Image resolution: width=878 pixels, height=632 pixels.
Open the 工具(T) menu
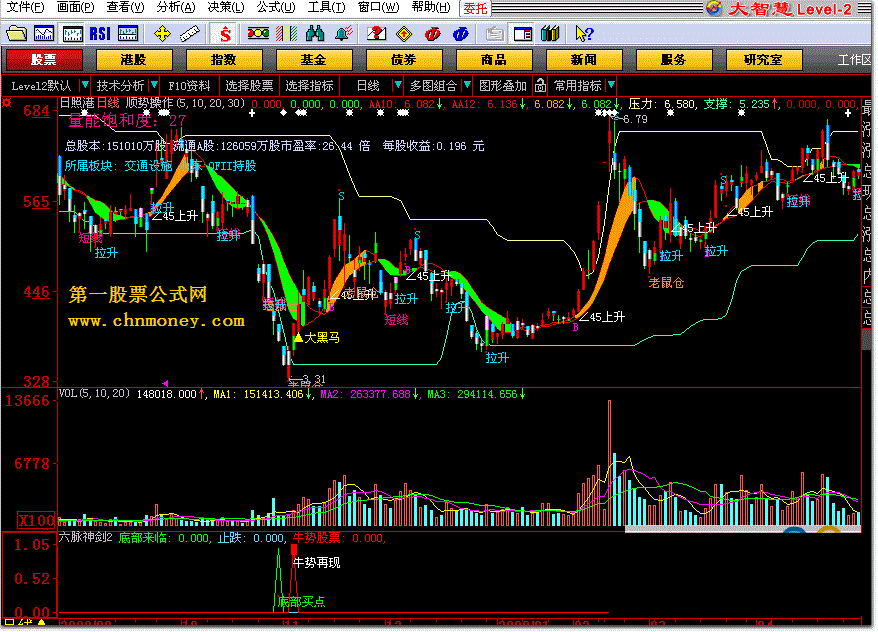click(x=326, y=7)
